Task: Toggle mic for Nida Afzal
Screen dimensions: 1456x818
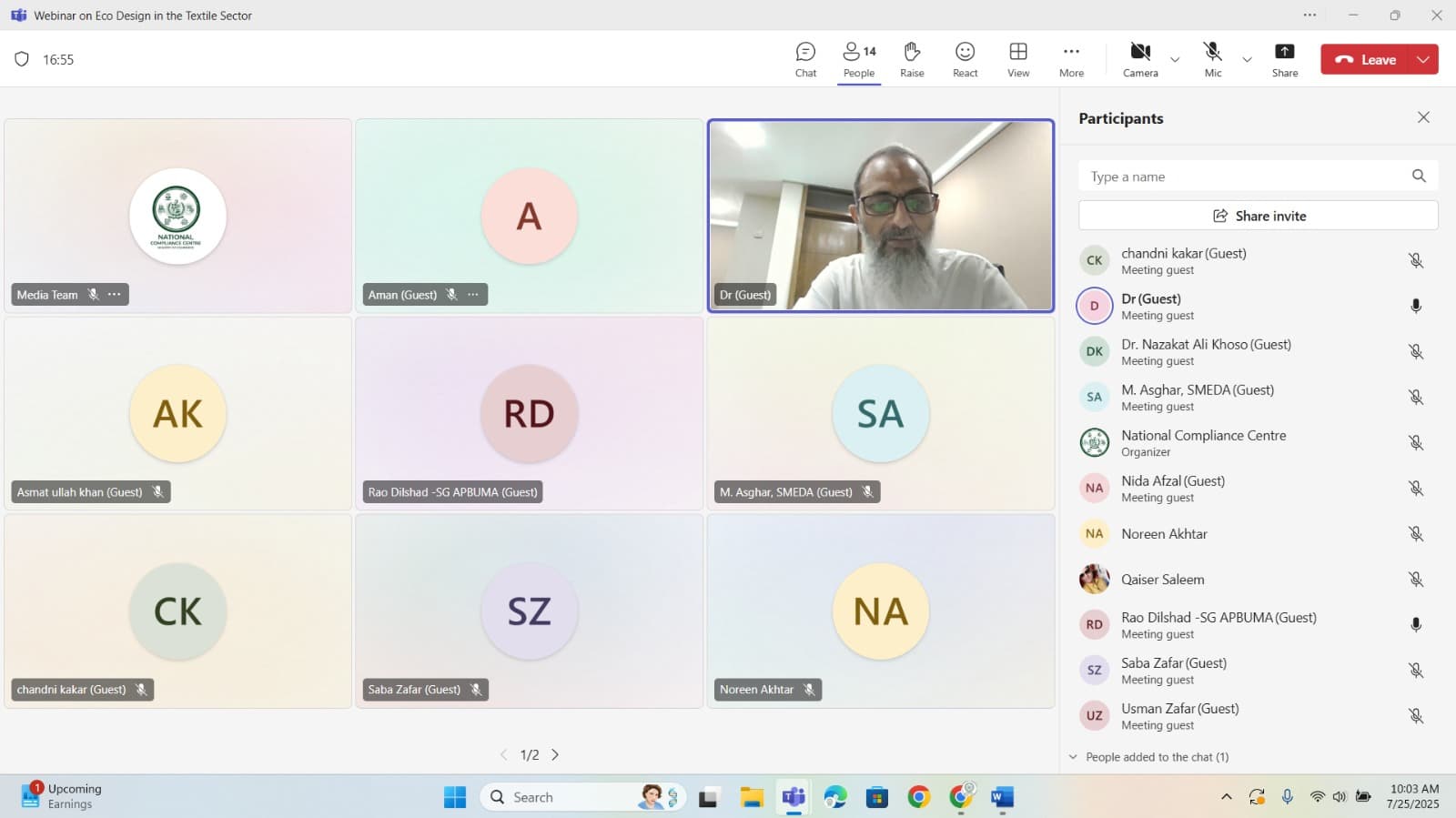Action: (x=1416, y=488)
